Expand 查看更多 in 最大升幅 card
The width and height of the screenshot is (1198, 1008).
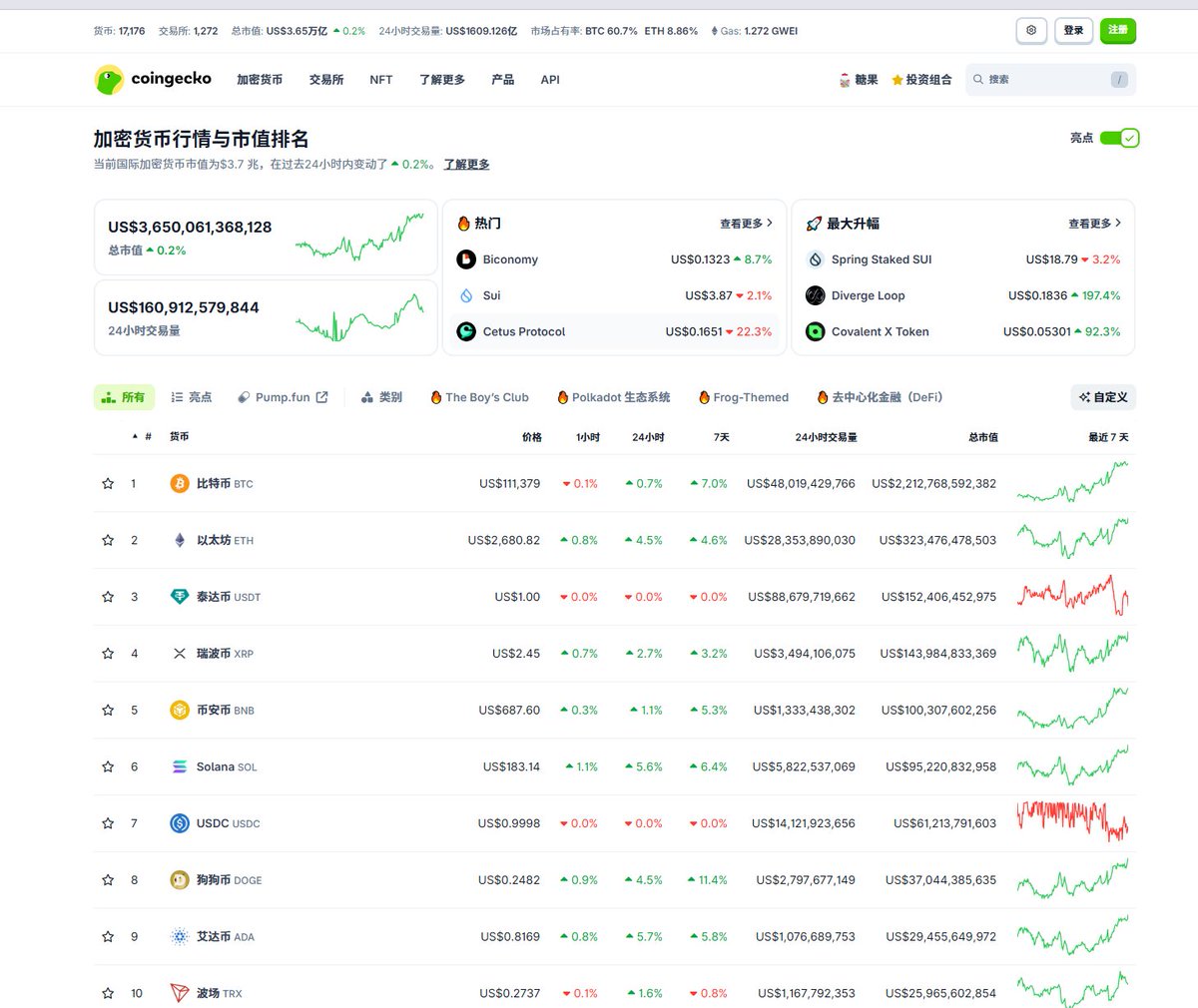(1094, 224)
